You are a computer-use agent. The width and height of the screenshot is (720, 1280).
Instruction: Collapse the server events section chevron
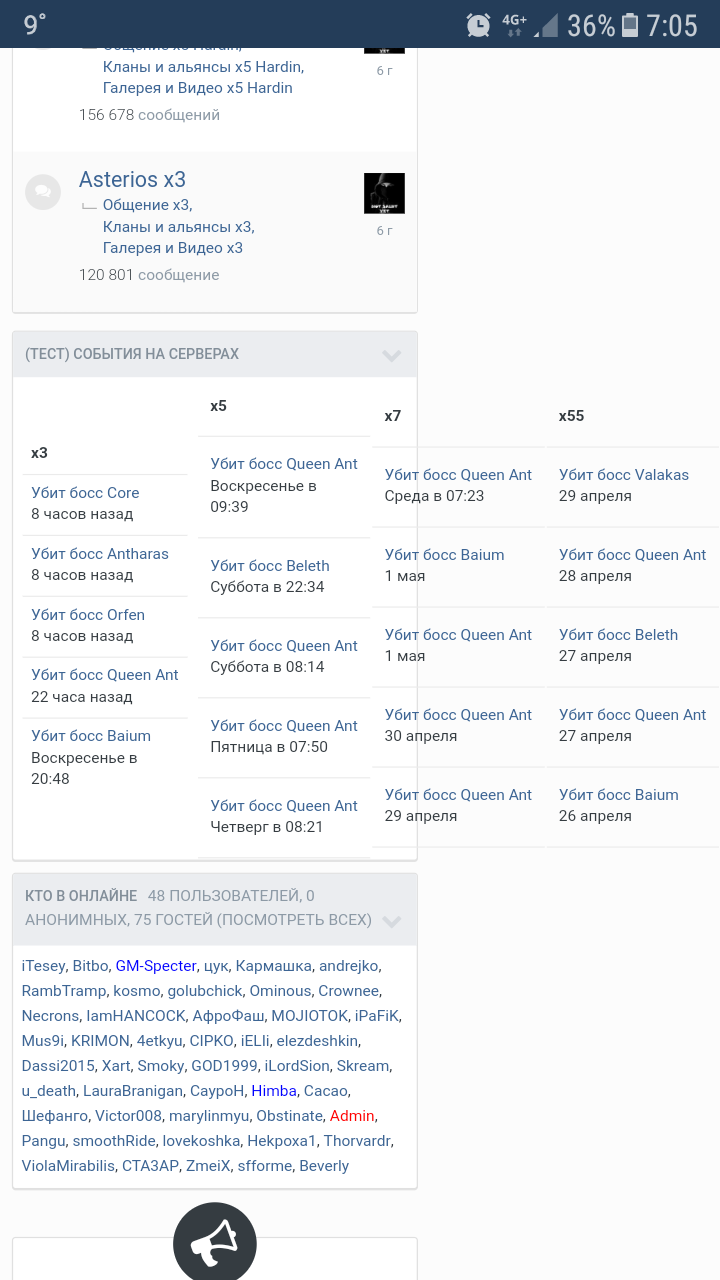pos(391,355)
